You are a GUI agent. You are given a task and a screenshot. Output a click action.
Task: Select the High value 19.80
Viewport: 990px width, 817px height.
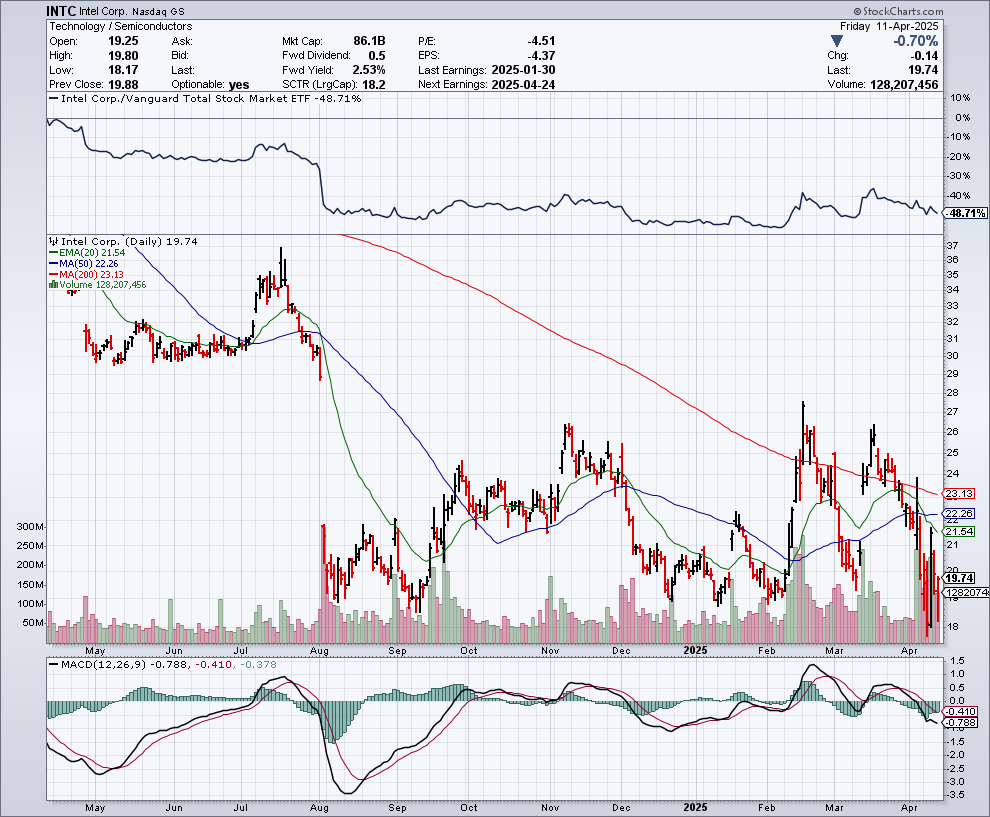tap(123, 56)
